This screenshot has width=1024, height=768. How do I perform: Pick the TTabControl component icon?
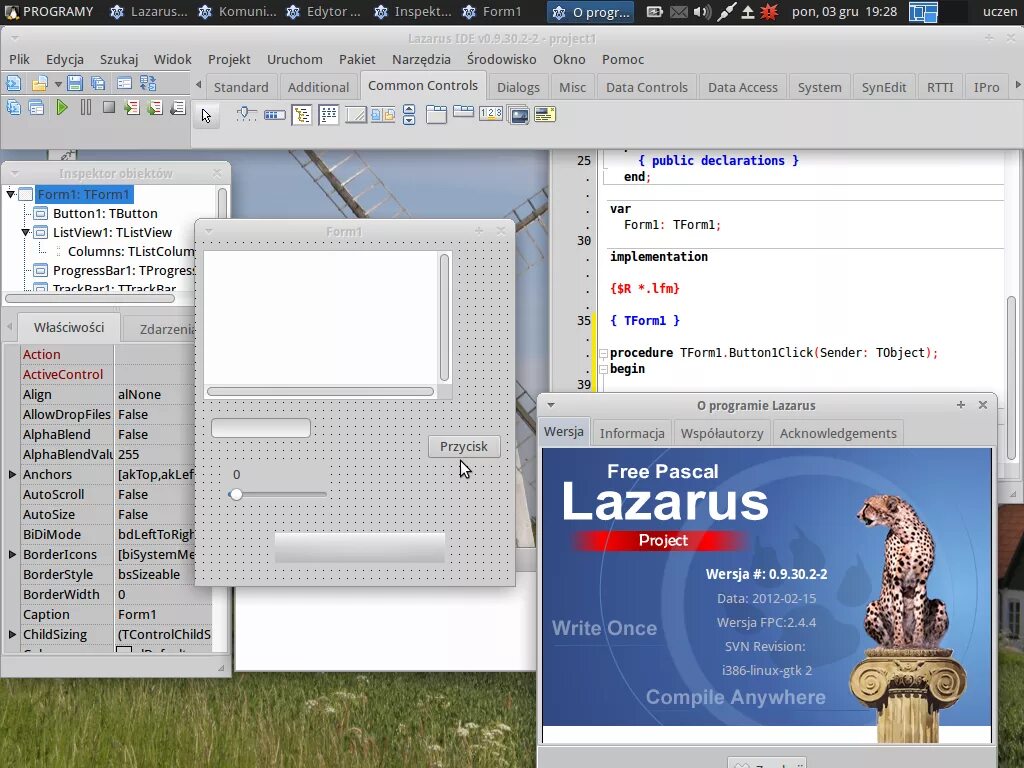coord(463,112)
